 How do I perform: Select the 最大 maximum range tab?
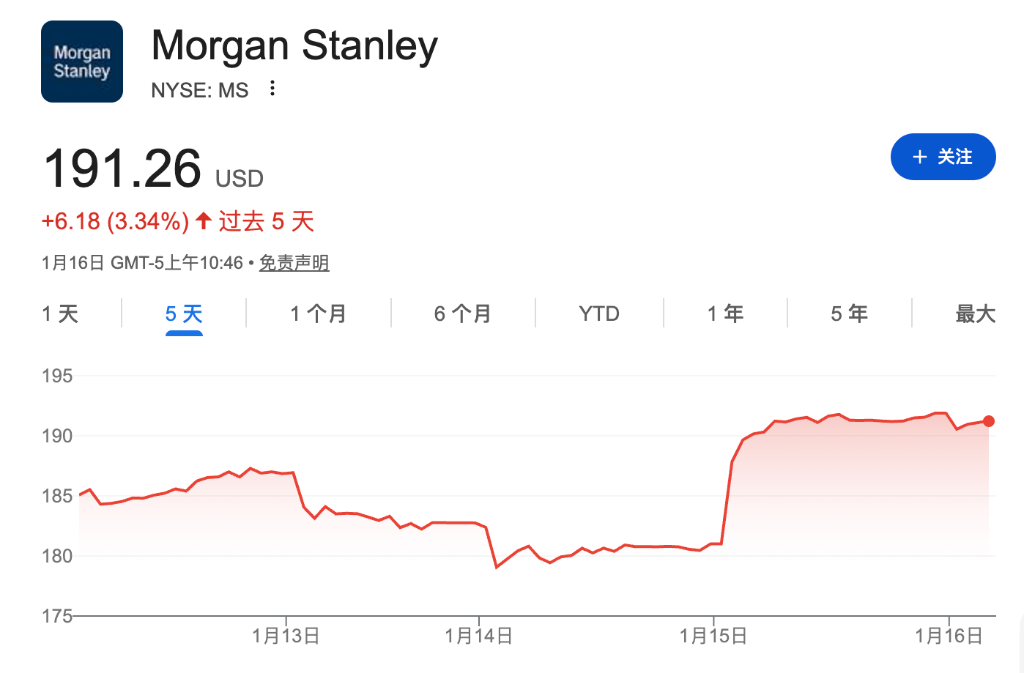click(975, 314)
